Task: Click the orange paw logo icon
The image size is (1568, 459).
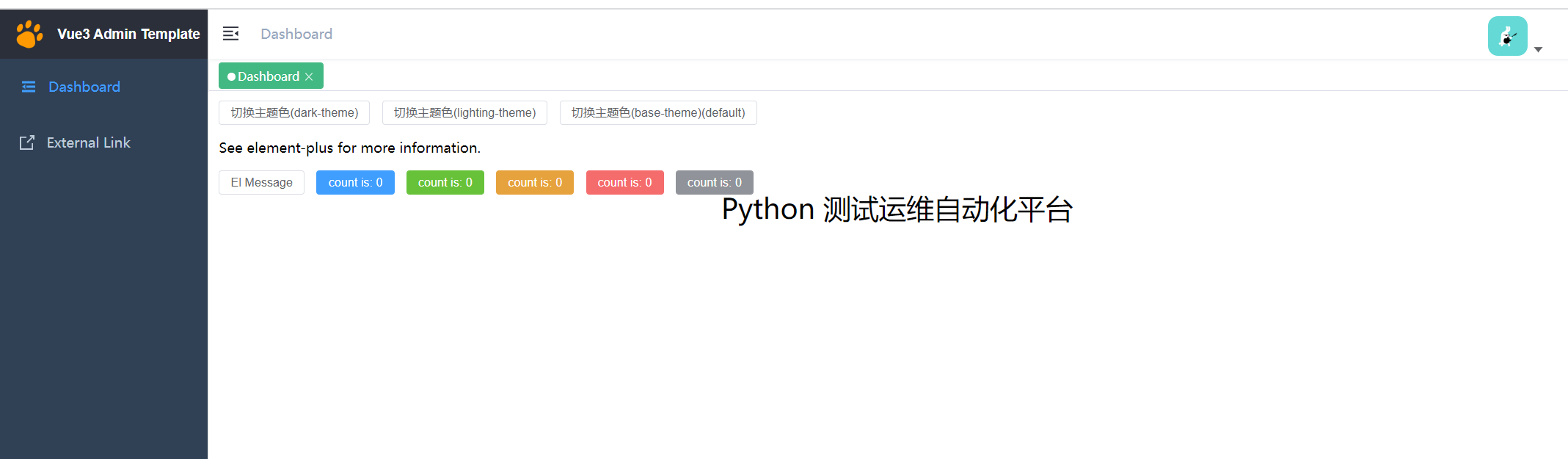Action: [x=29, y=34]
